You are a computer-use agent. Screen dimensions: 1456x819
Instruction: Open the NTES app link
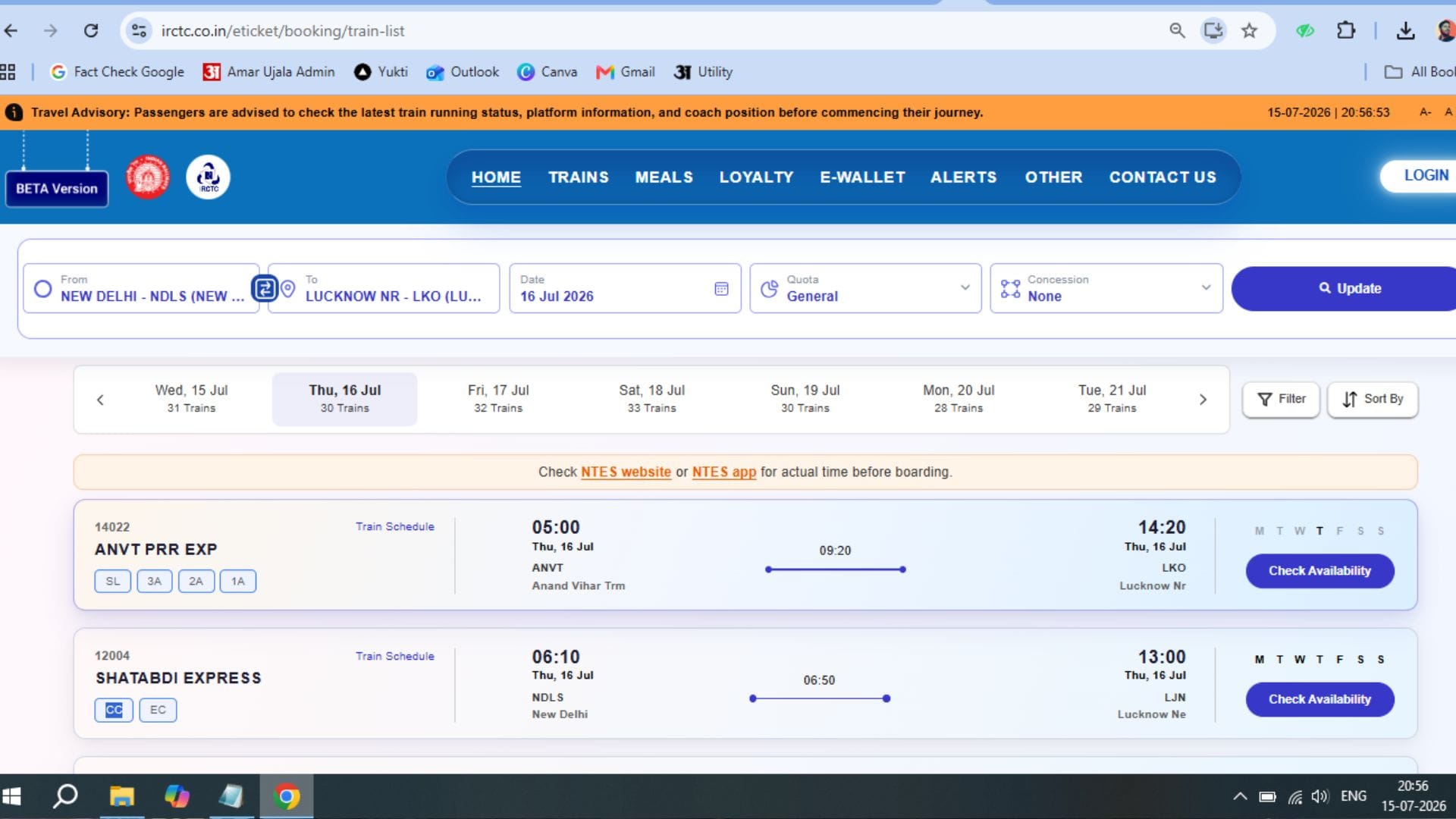point(724,472)
